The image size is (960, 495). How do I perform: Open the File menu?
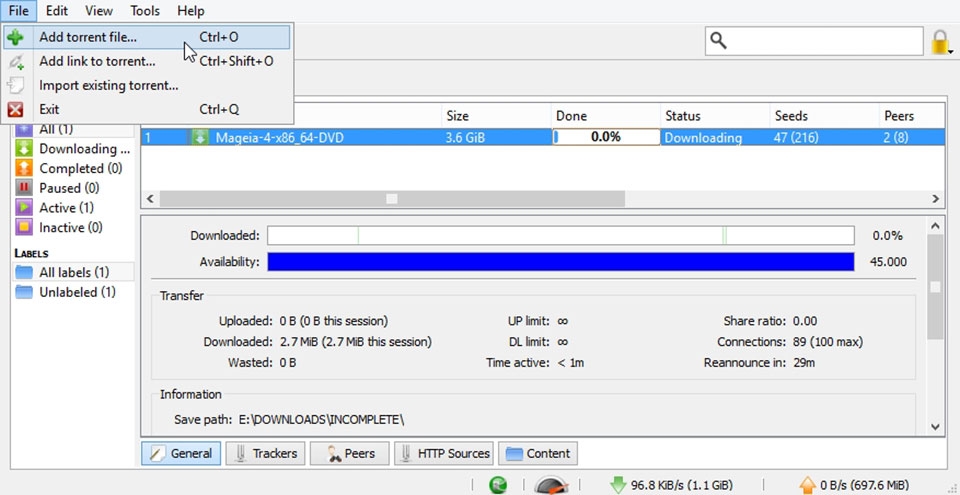tap(18, 10)
